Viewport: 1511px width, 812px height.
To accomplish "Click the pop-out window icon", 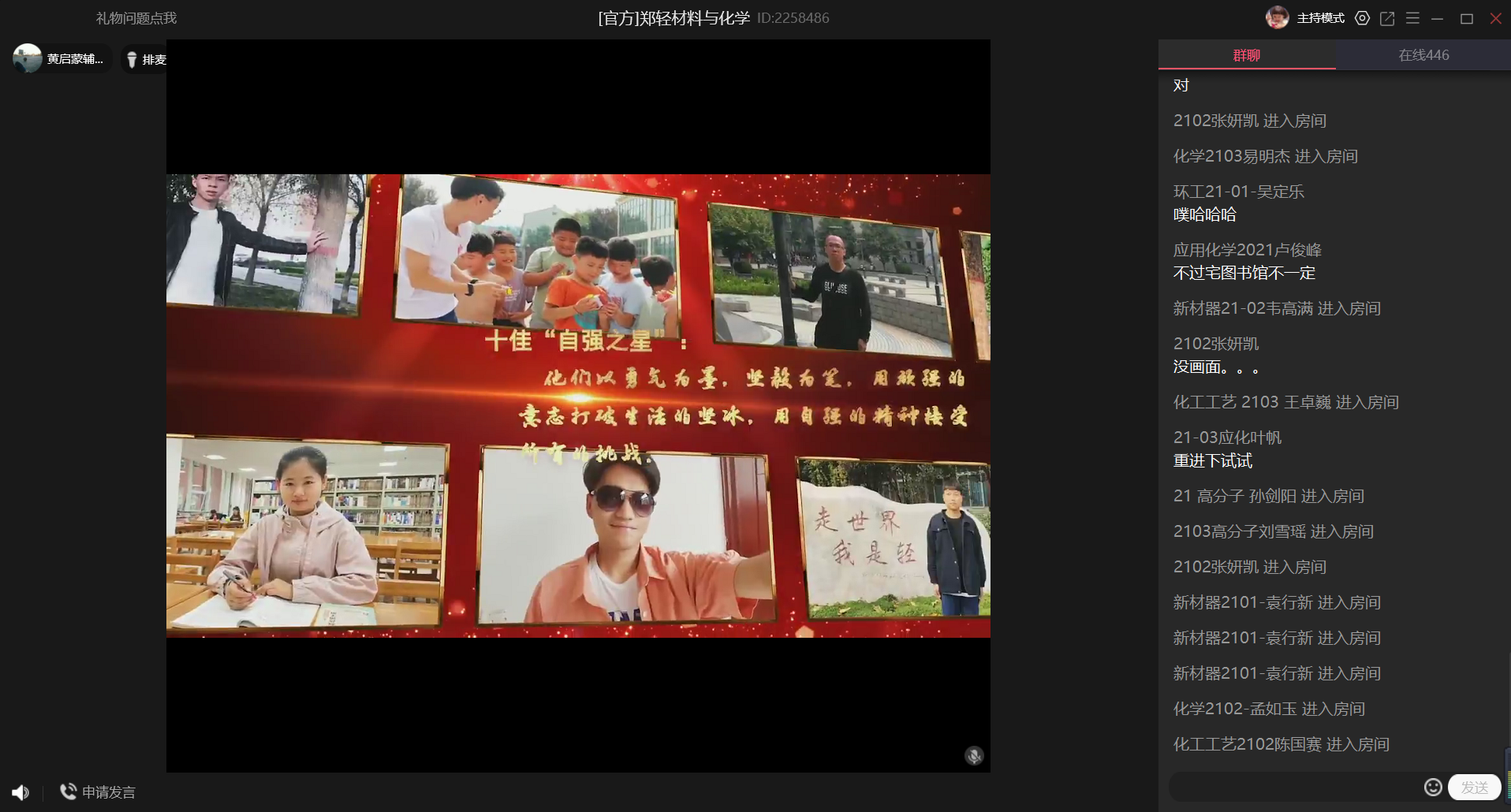I will pos(1387,18).
